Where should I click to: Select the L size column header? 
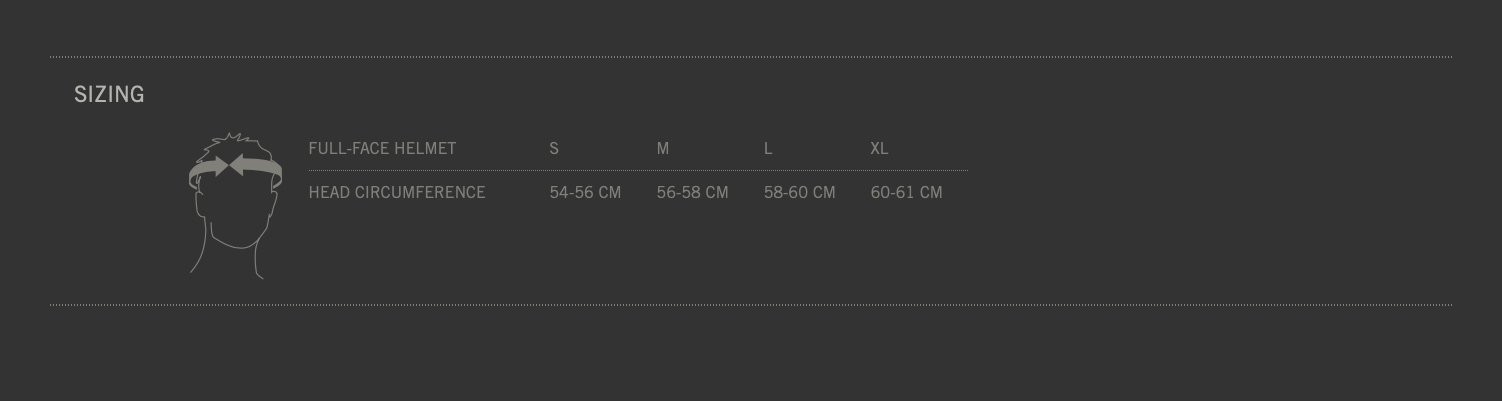(768, 148)
